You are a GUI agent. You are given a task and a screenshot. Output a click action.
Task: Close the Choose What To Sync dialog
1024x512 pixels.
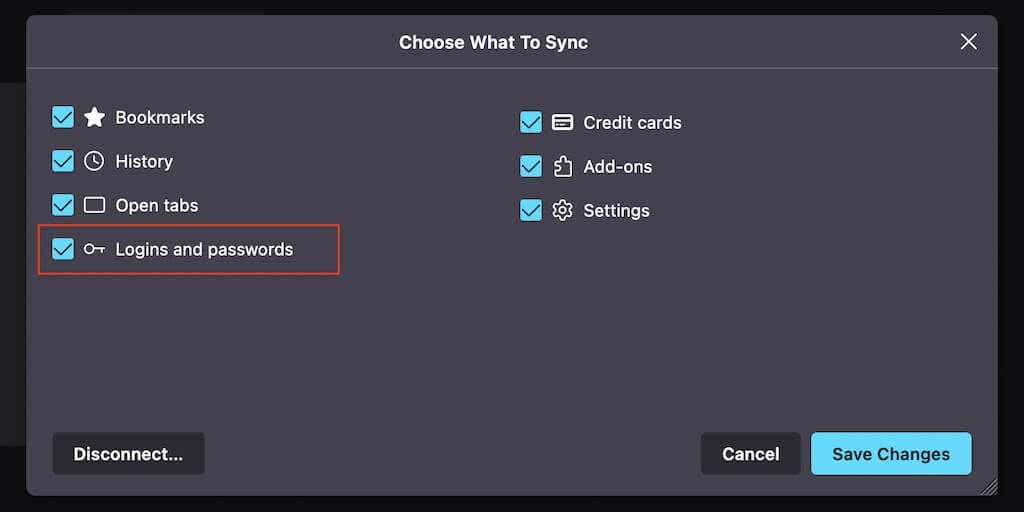click(x=968, y=42)
